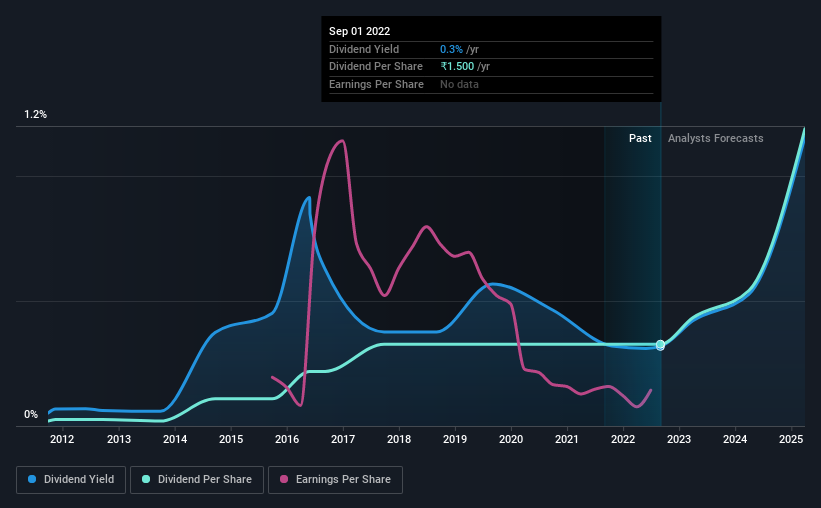Image resolution: width=821 pixels, height=508 pixels.
Task: Click the 2023 x-axis label
Action: [679, 439]
